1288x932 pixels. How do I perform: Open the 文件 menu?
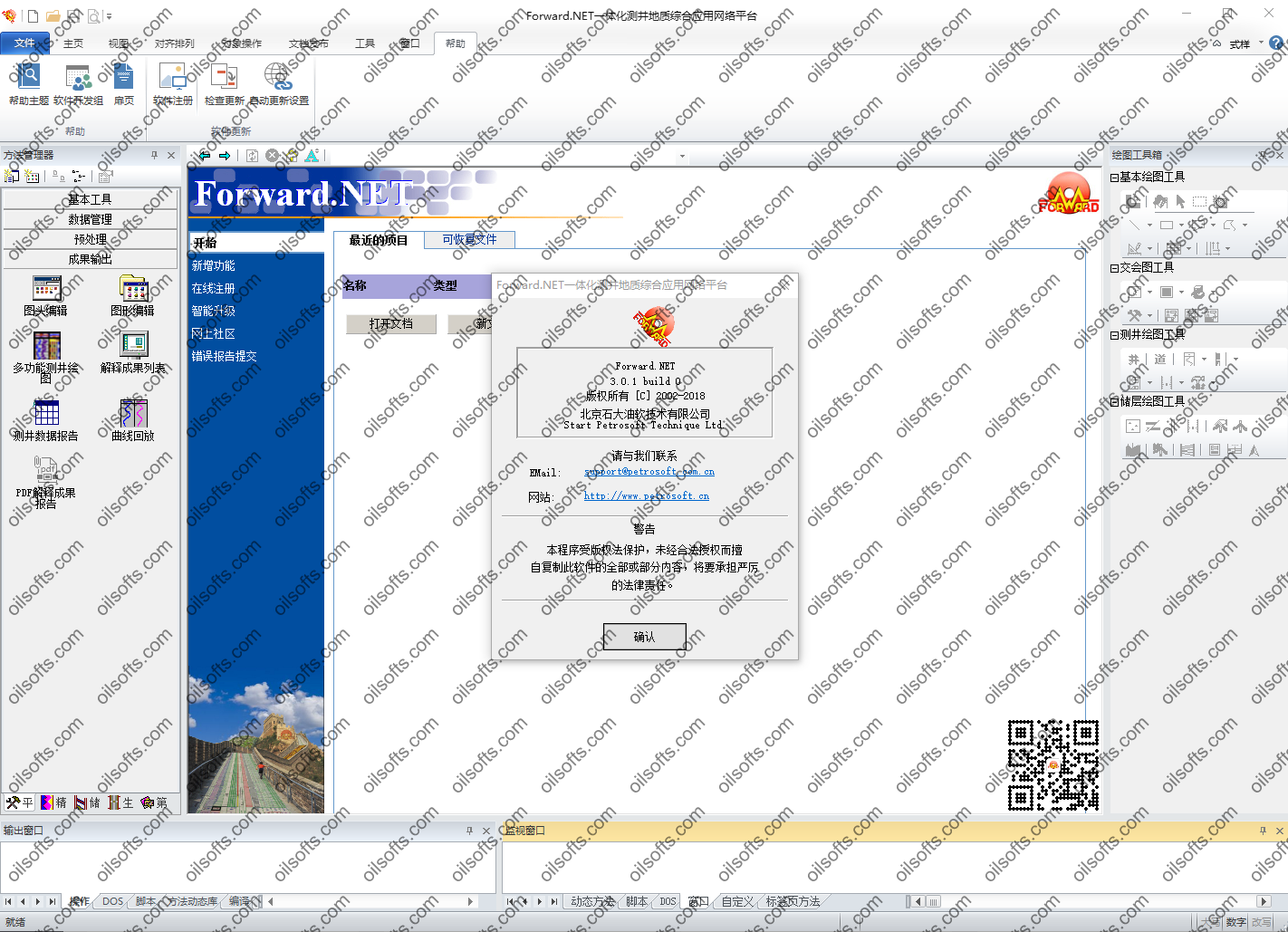(24, 43)
